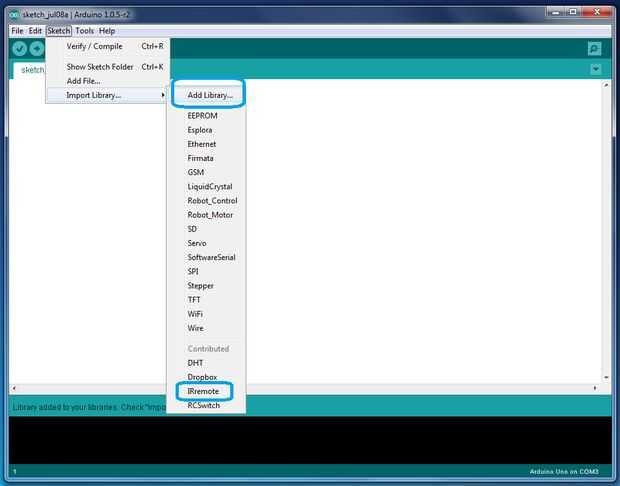Click the 'Library added to your libraries' status message
This screenshot has width=620, height=486.
pyautogui.click(x=89, y=407)
